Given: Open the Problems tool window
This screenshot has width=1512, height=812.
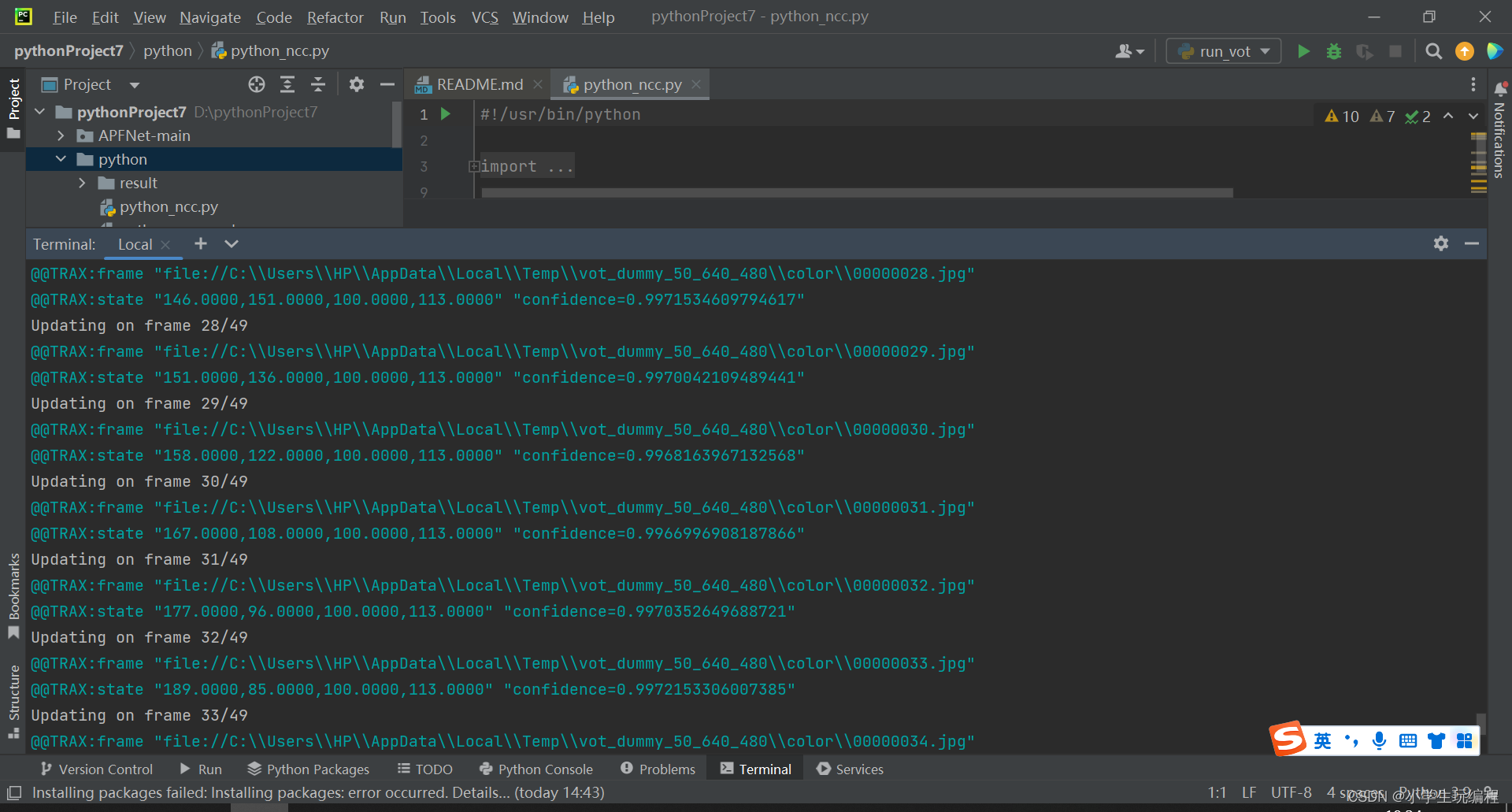Looking at the screenshot, I should tap(658, 769).
